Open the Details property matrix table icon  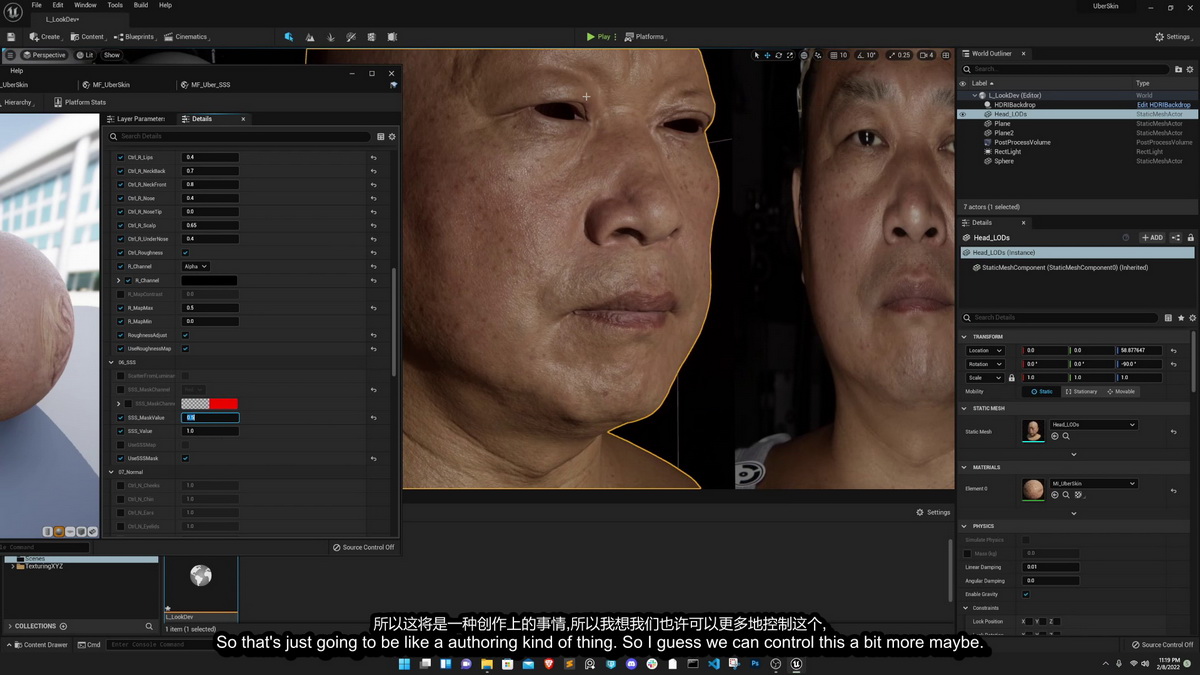coord(1168,318)
